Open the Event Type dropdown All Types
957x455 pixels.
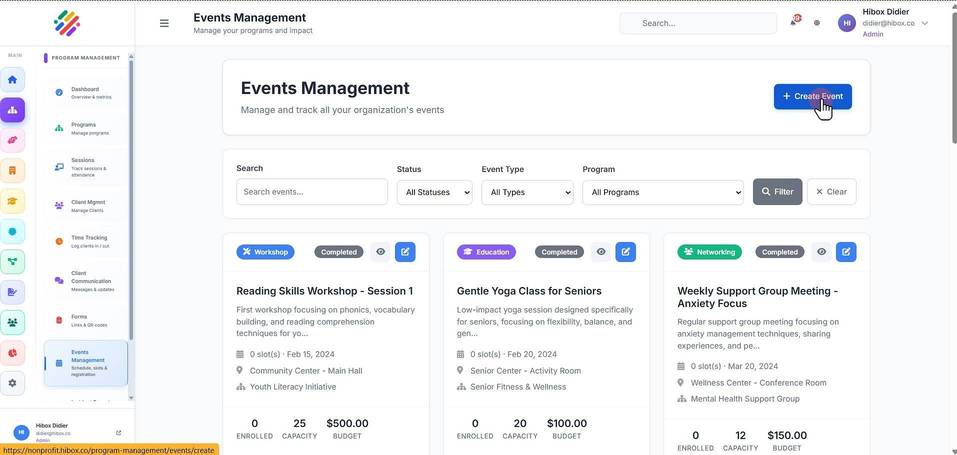(527, 192)
